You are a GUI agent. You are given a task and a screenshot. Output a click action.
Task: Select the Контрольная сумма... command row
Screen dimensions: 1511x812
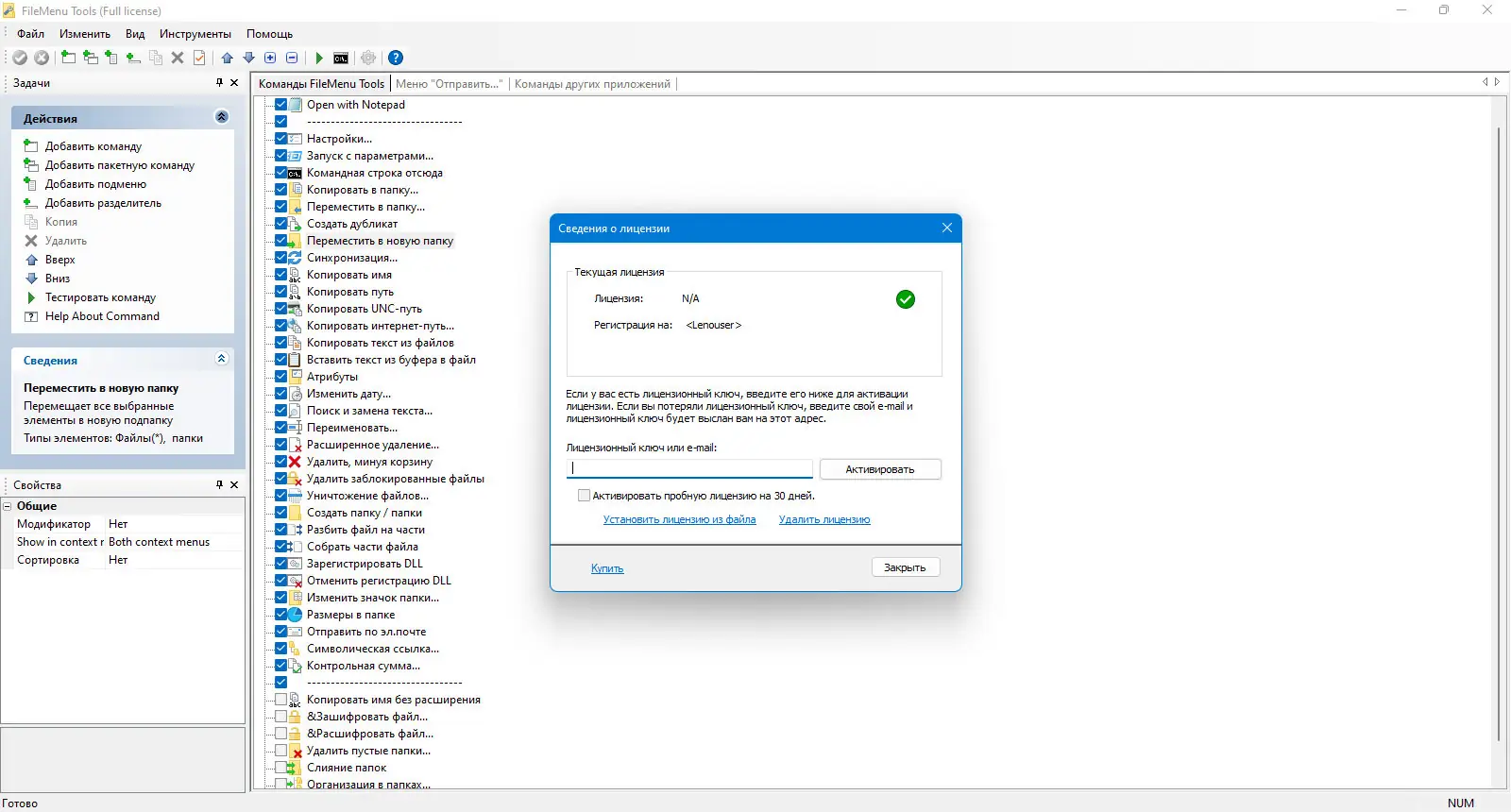click(x=364, y=666)
